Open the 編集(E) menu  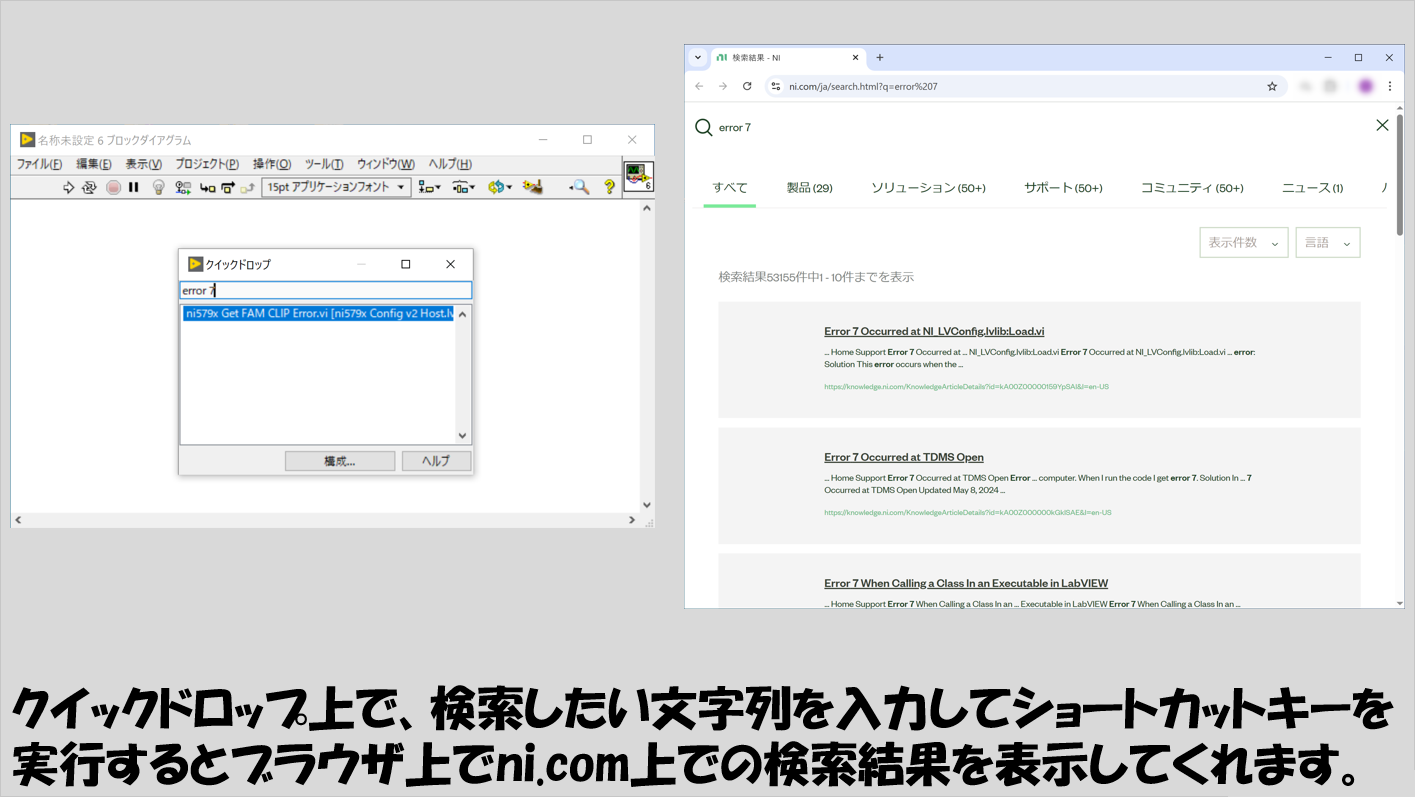pos(94,164)
